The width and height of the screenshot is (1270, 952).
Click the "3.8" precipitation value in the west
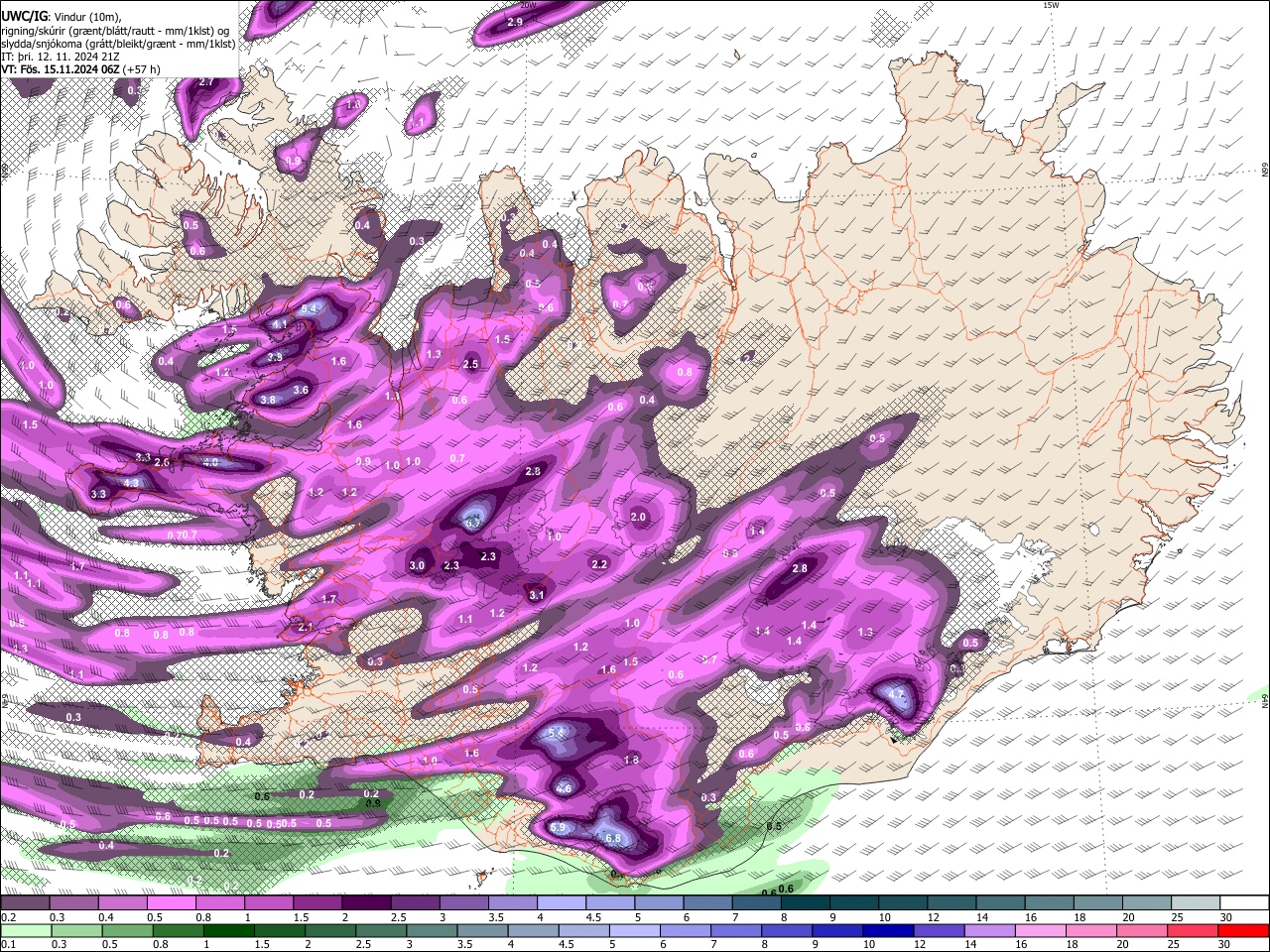pyautogui.click(x=268, y=400)
